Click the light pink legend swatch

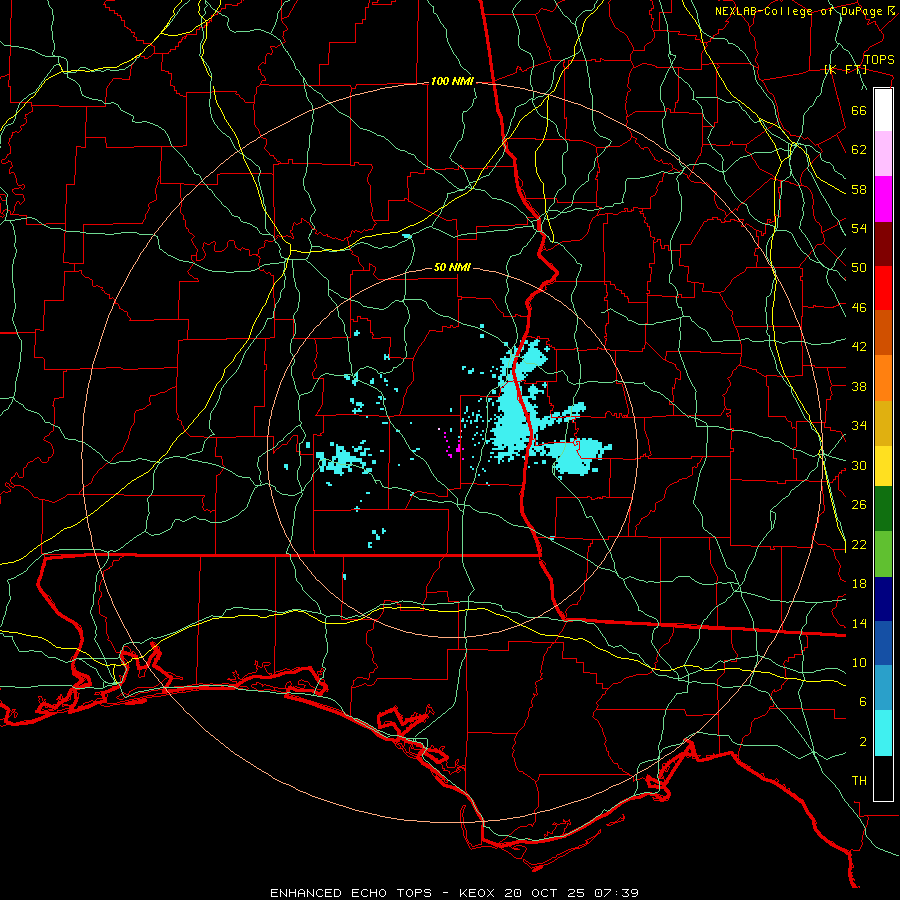pos(883,154)
